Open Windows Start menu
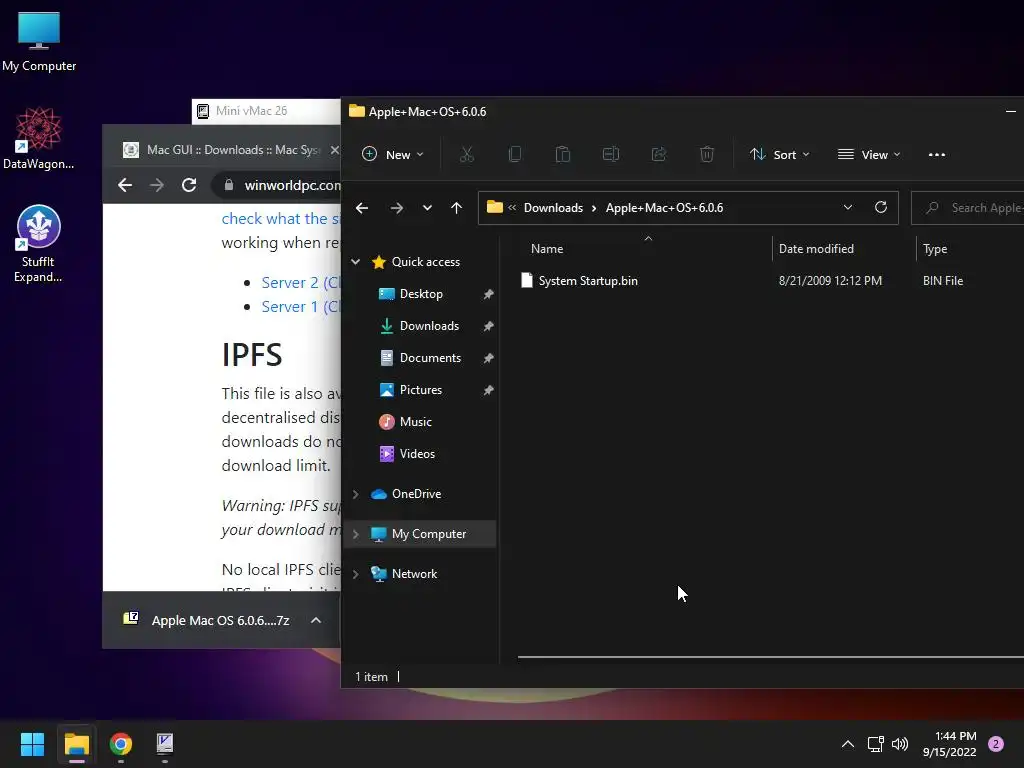 click(x=32, y=744)
